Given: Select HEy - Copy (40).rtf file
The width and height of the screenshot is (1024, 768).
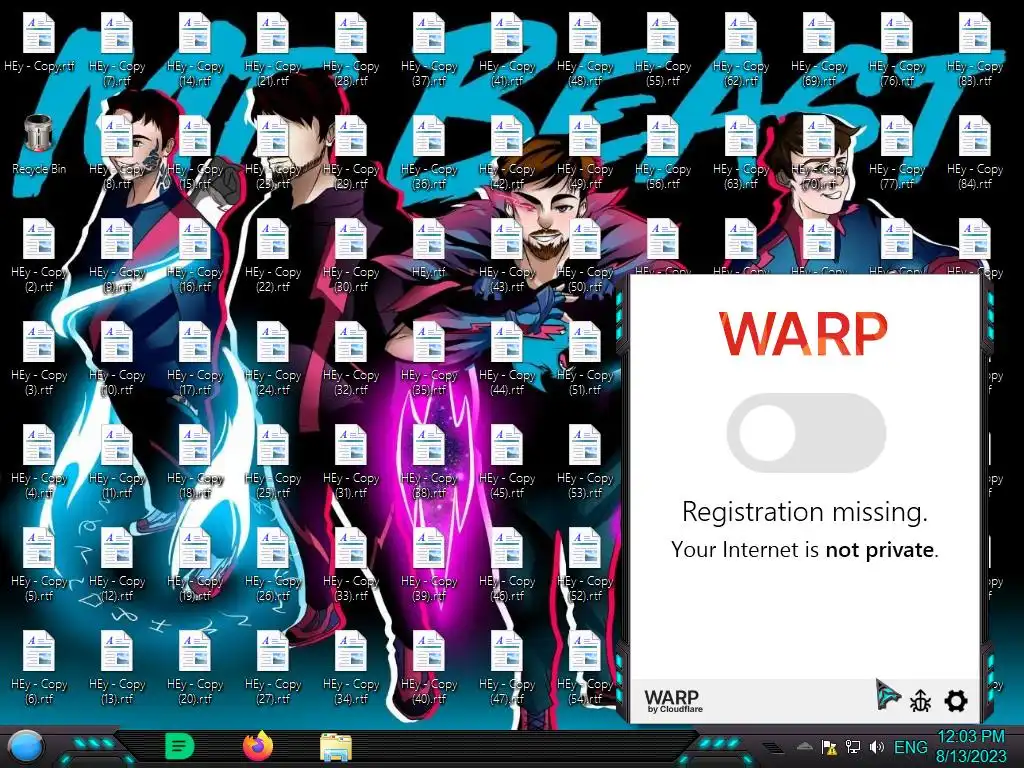Looking at the screenshot, I should pos(428,667).
